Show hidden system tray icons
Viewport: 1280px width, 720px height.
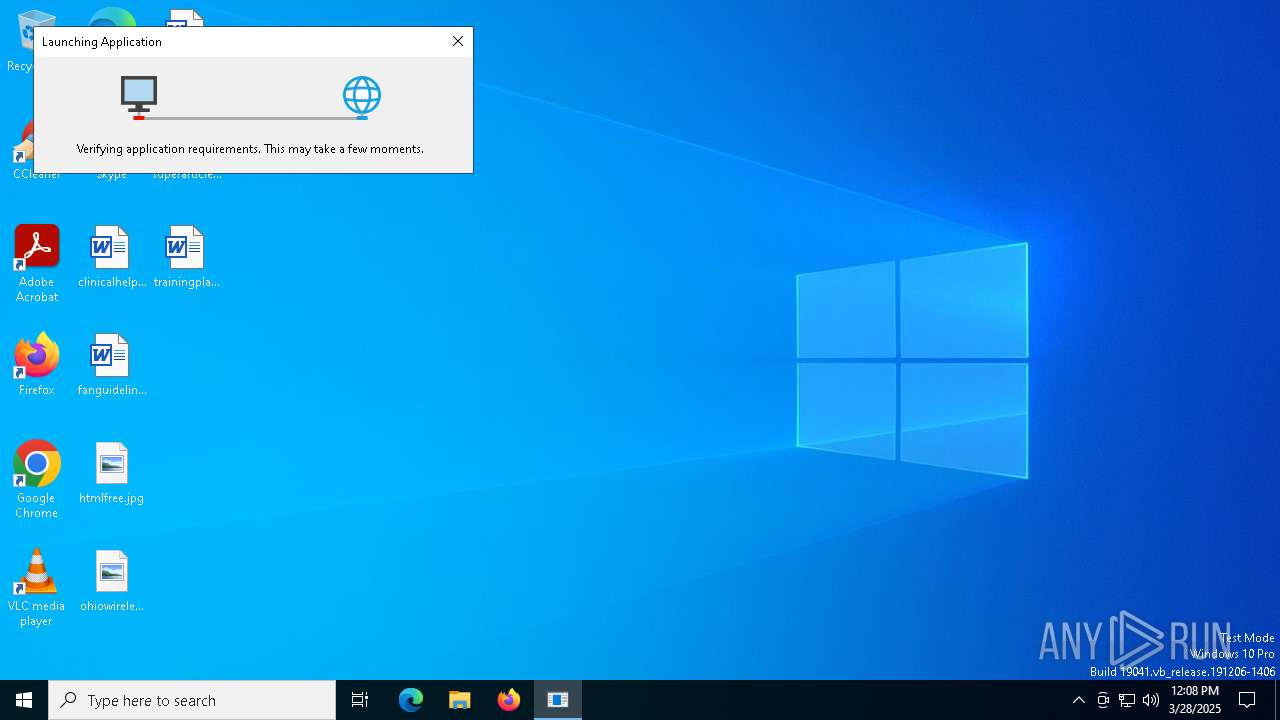coord(1079,700)
